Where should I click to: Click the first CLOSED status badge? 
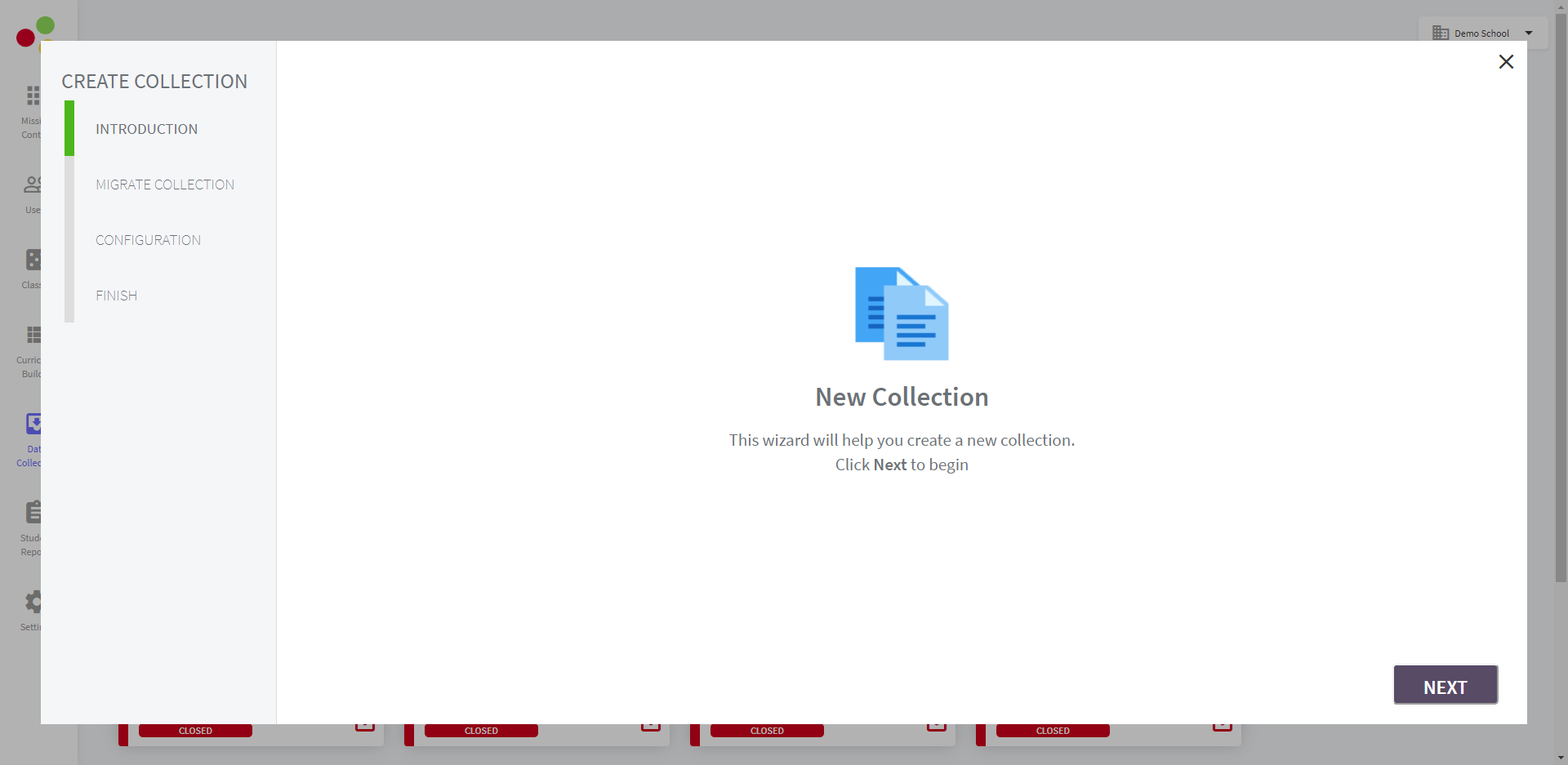(195, 731)
